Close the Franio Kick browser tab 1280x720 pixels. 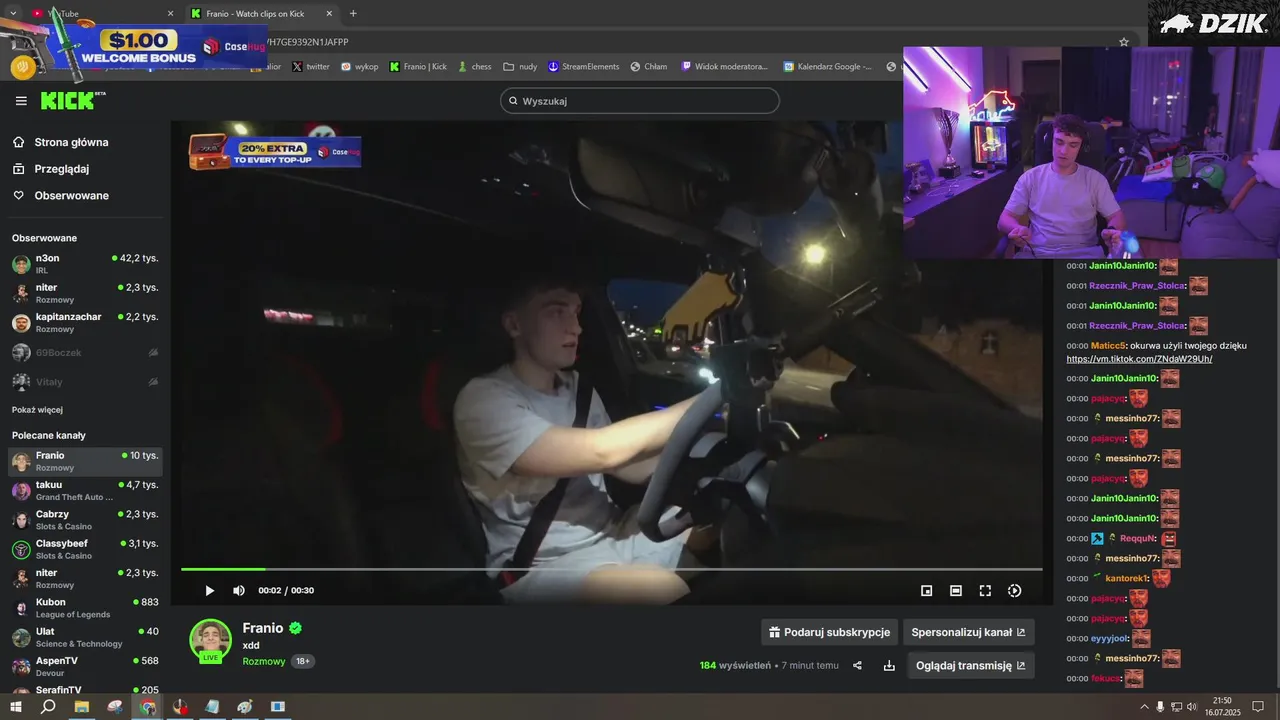pyautogui.click(x=329, y=14)
